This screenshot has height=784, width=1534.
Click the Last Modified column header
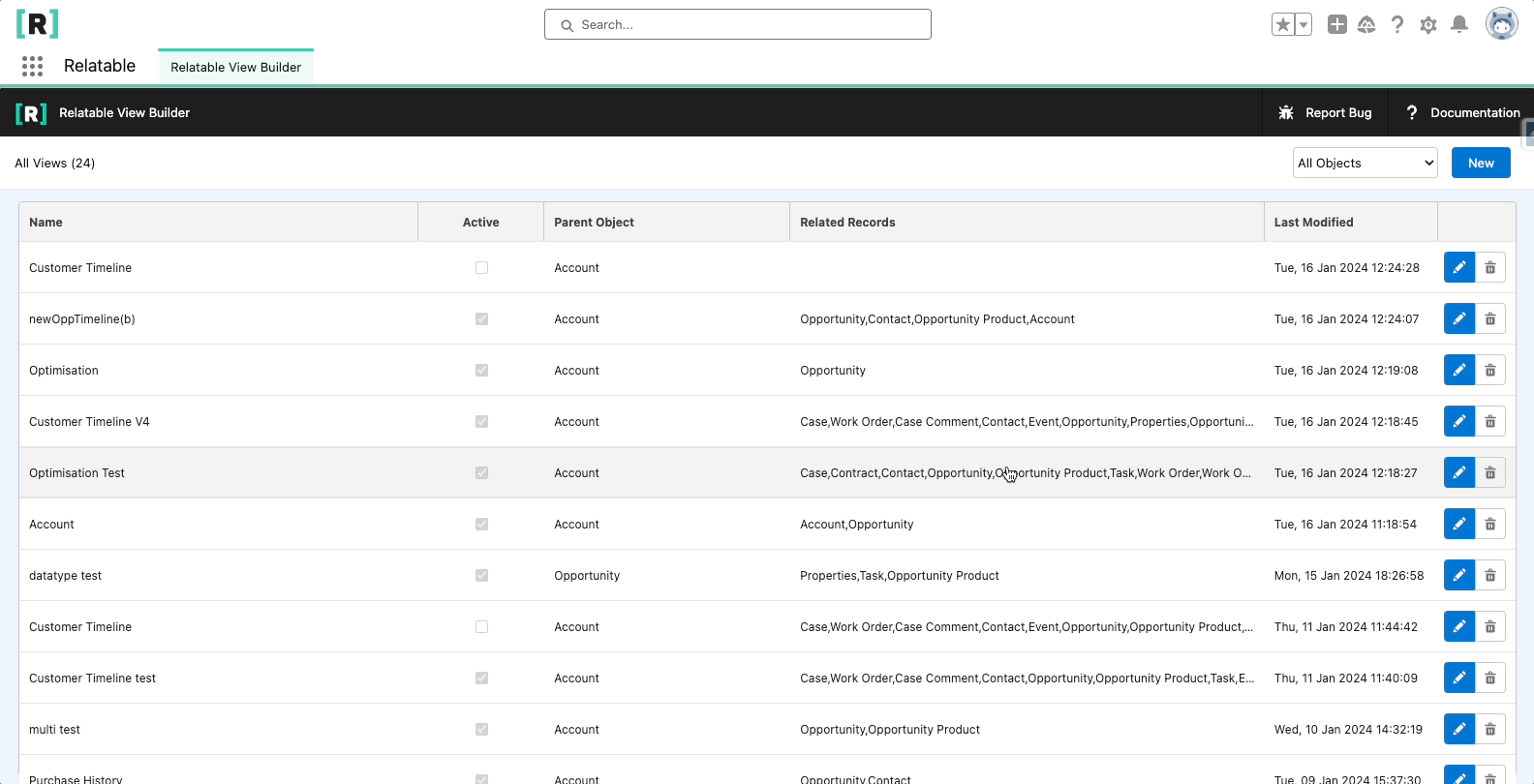pos(1350,222)
